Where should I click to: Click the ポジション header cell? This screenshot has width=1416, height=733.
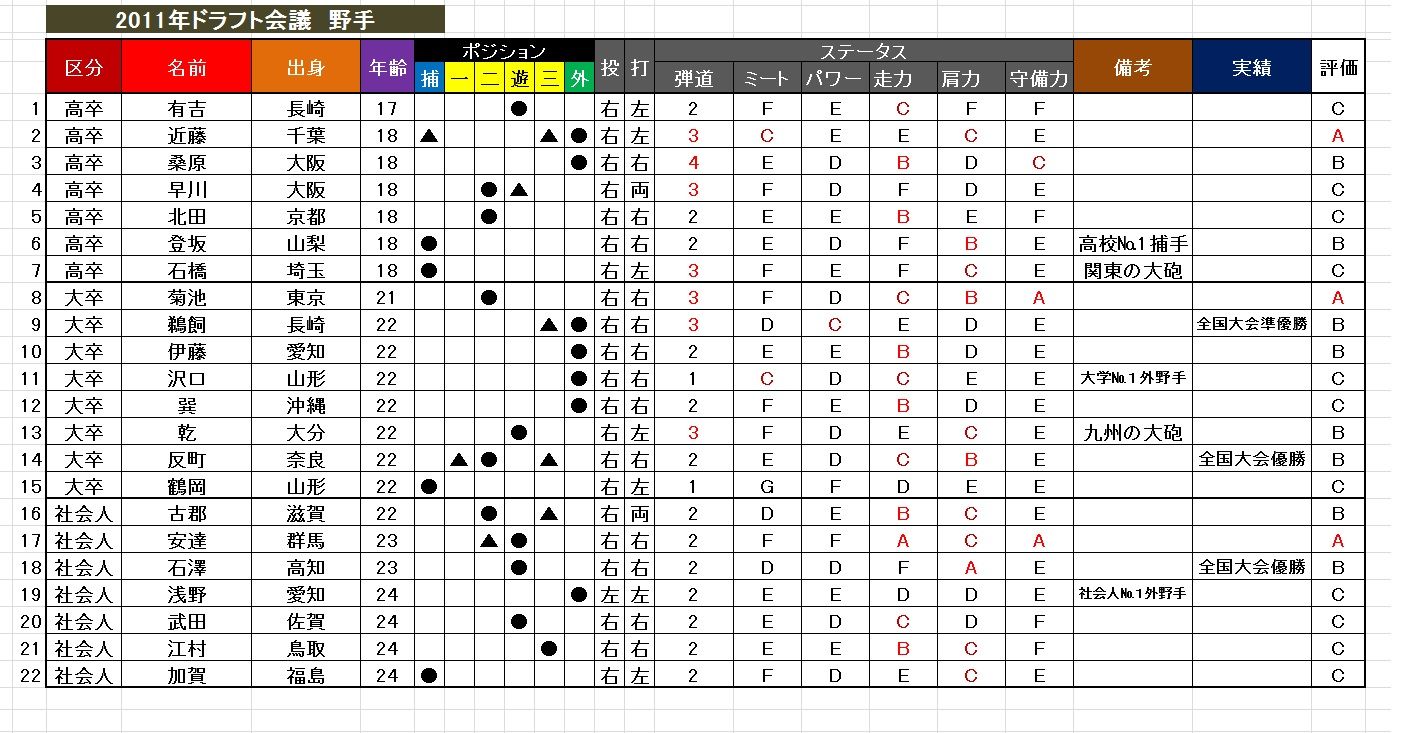(x=504, y=52)
